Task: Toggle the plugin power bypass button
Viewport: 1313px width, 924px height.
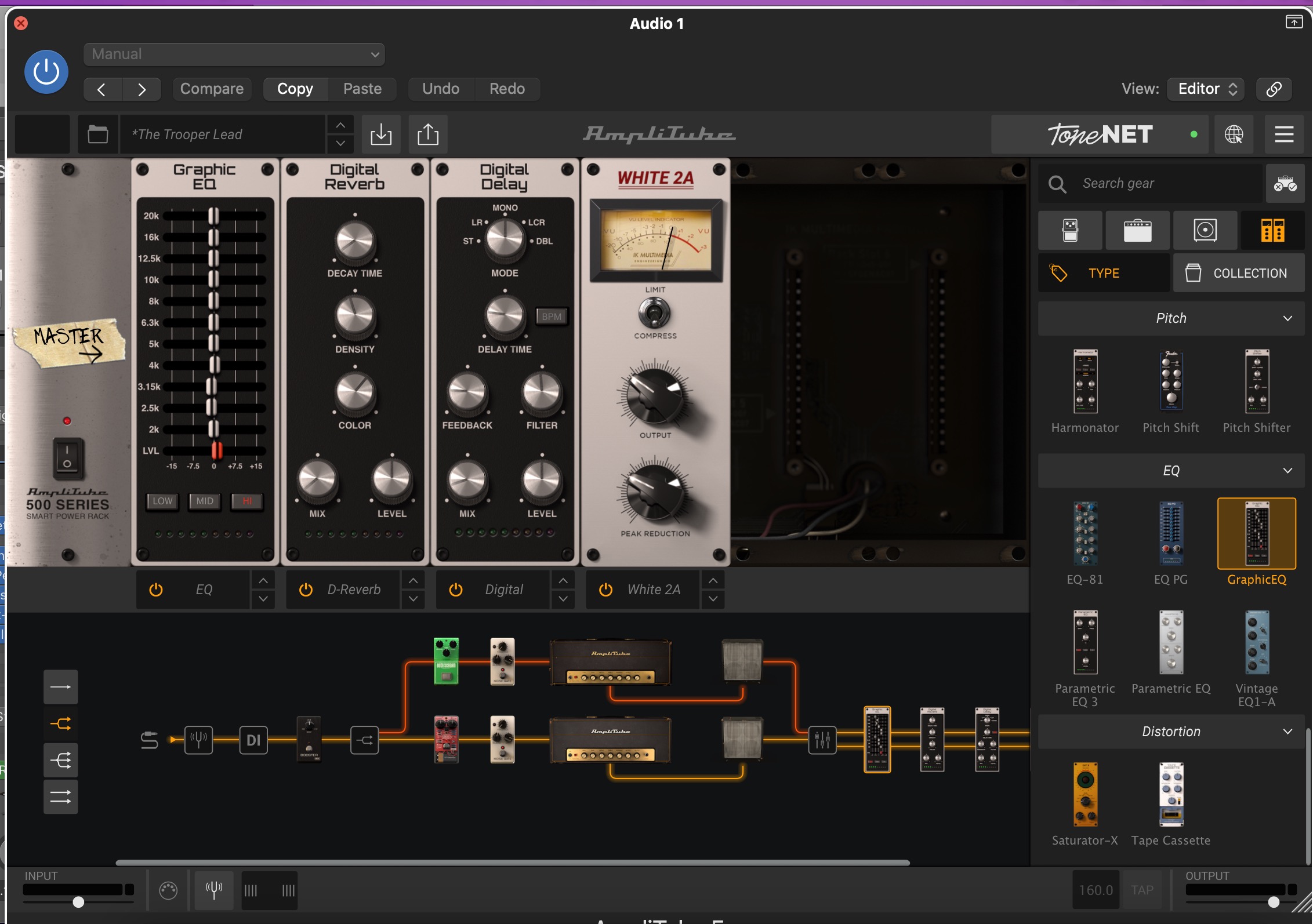Action: point(46,72)
